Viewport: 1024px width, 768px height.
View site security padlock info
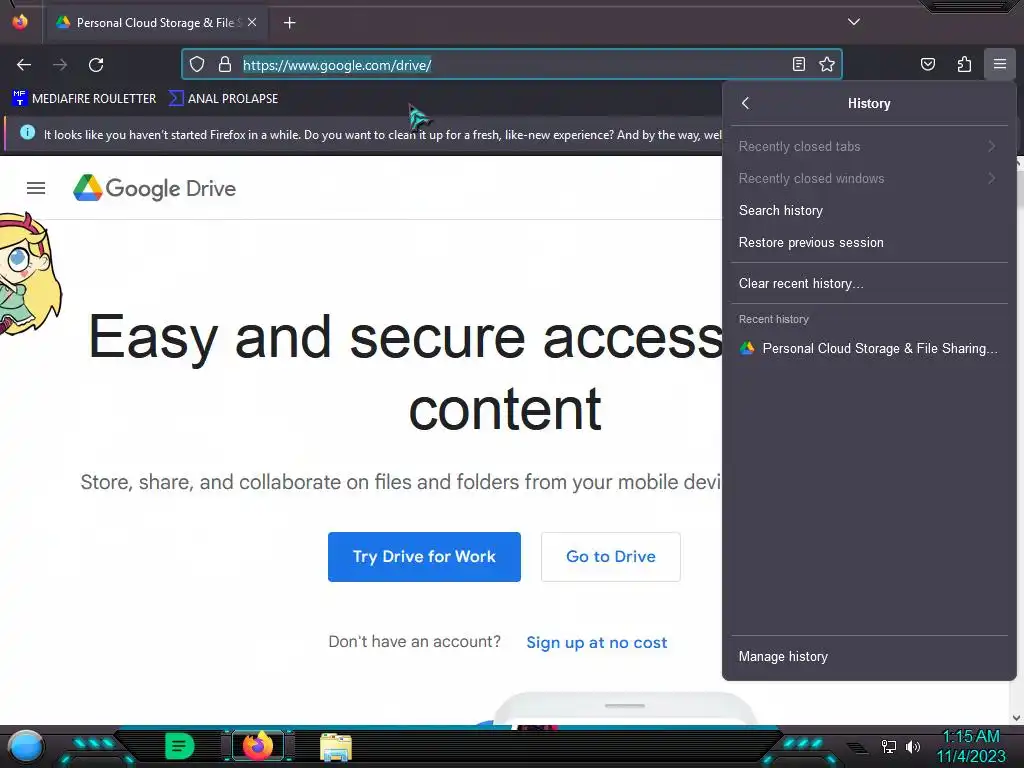coord(225,64)
